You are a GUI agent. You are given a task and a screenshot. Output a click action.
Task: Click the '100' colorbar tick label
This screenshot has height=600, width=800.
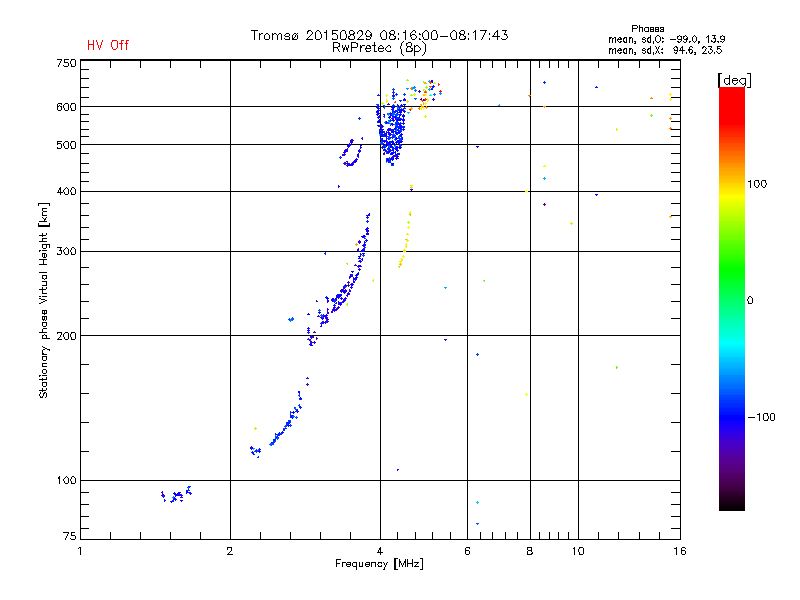click(x=757, y=184)
